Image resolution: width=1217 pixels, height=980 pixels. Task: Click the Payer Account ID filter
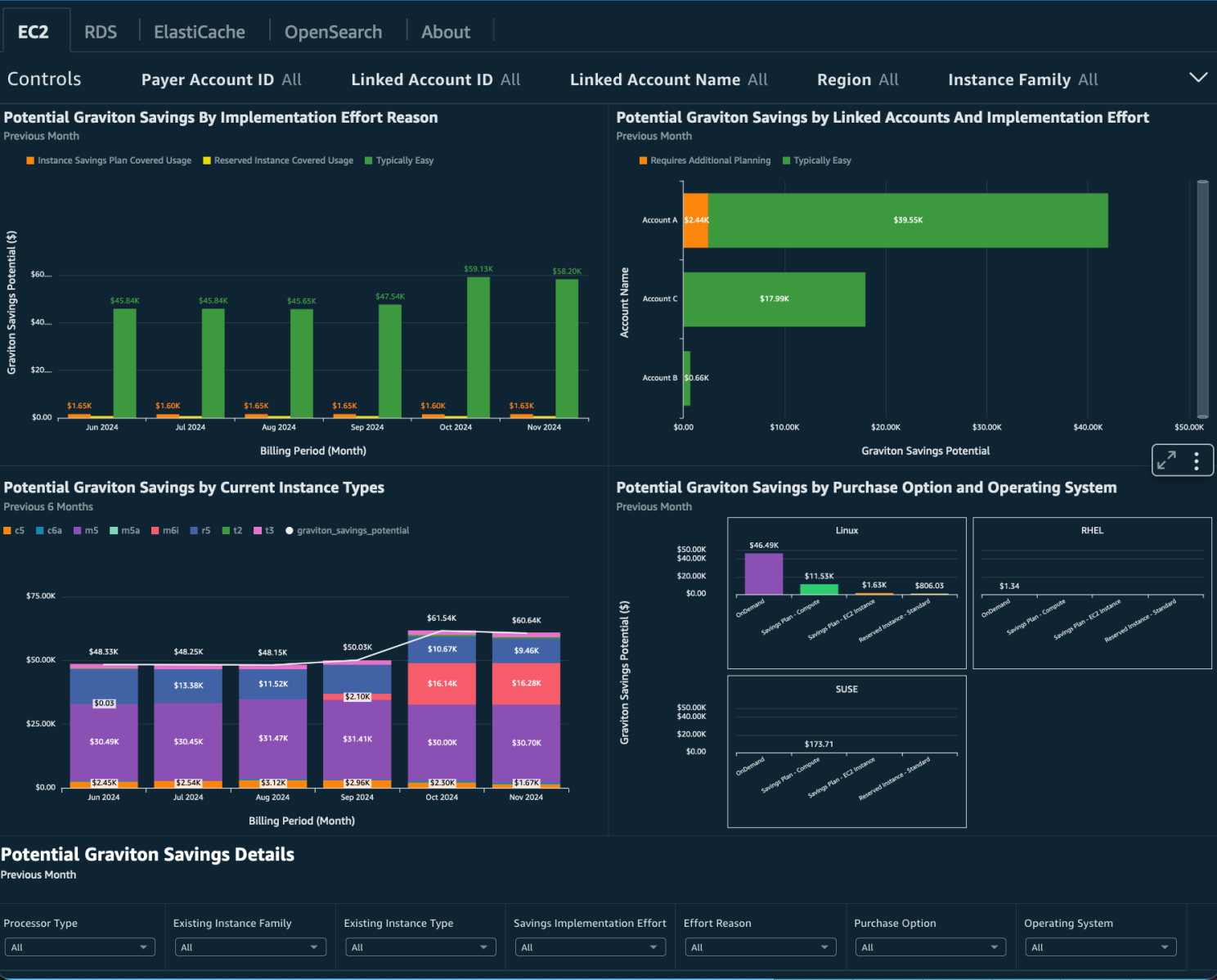(x=221, y=79)
